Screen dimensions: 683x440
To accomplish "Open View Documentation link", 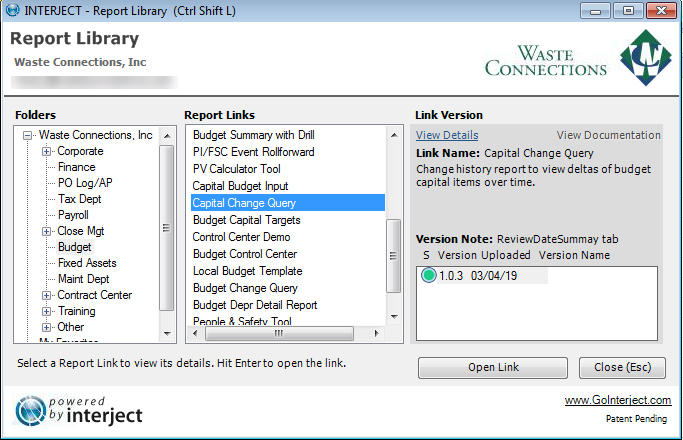I will [609, 135].
